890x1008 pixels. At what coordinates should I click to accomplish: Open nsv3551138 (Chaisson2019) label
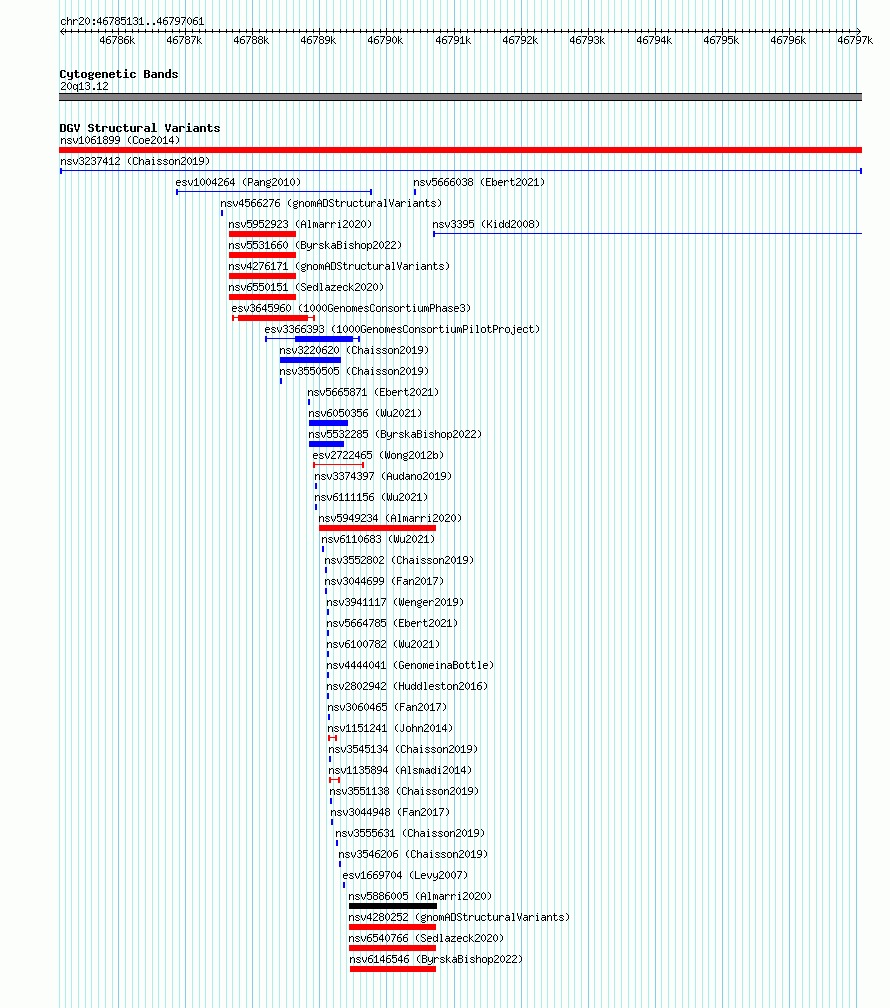[404, 791]
